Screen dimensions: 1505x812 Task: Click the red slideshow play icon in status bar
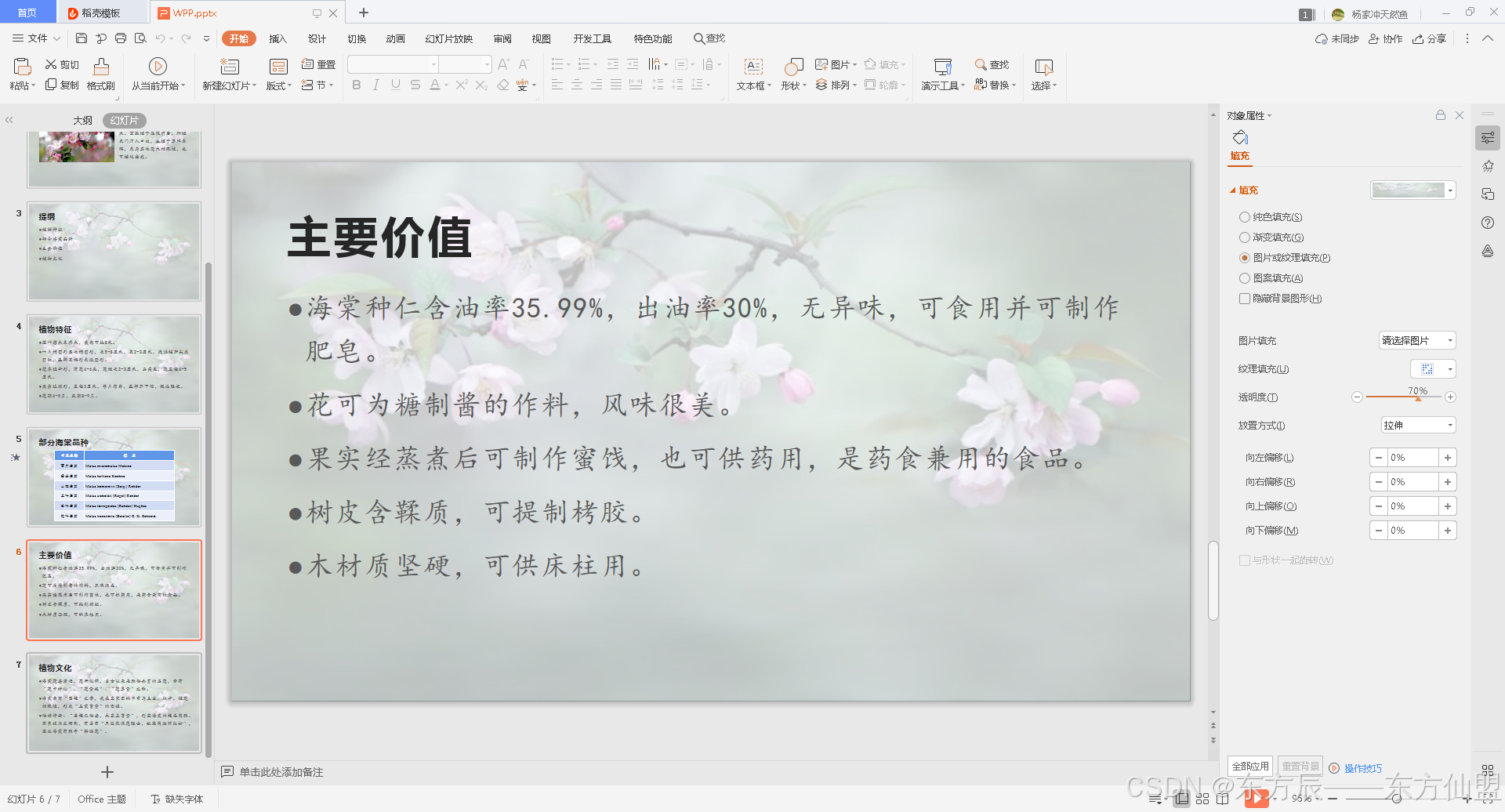1257,799
